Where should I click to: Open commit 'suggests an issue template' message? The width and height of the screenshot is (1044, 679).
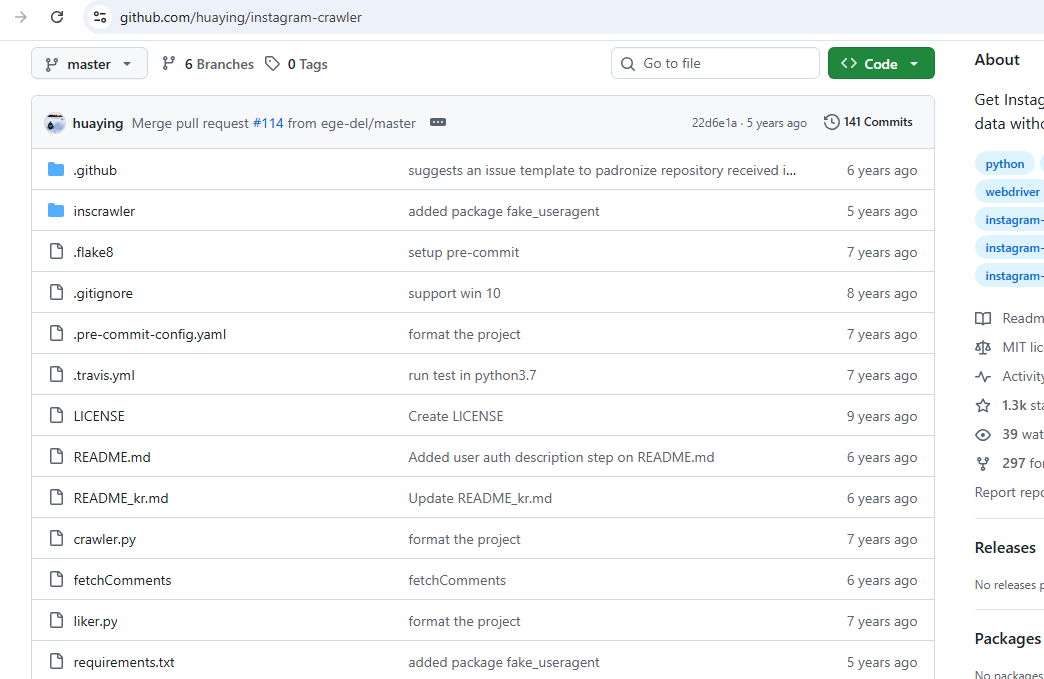pos(602,170)
